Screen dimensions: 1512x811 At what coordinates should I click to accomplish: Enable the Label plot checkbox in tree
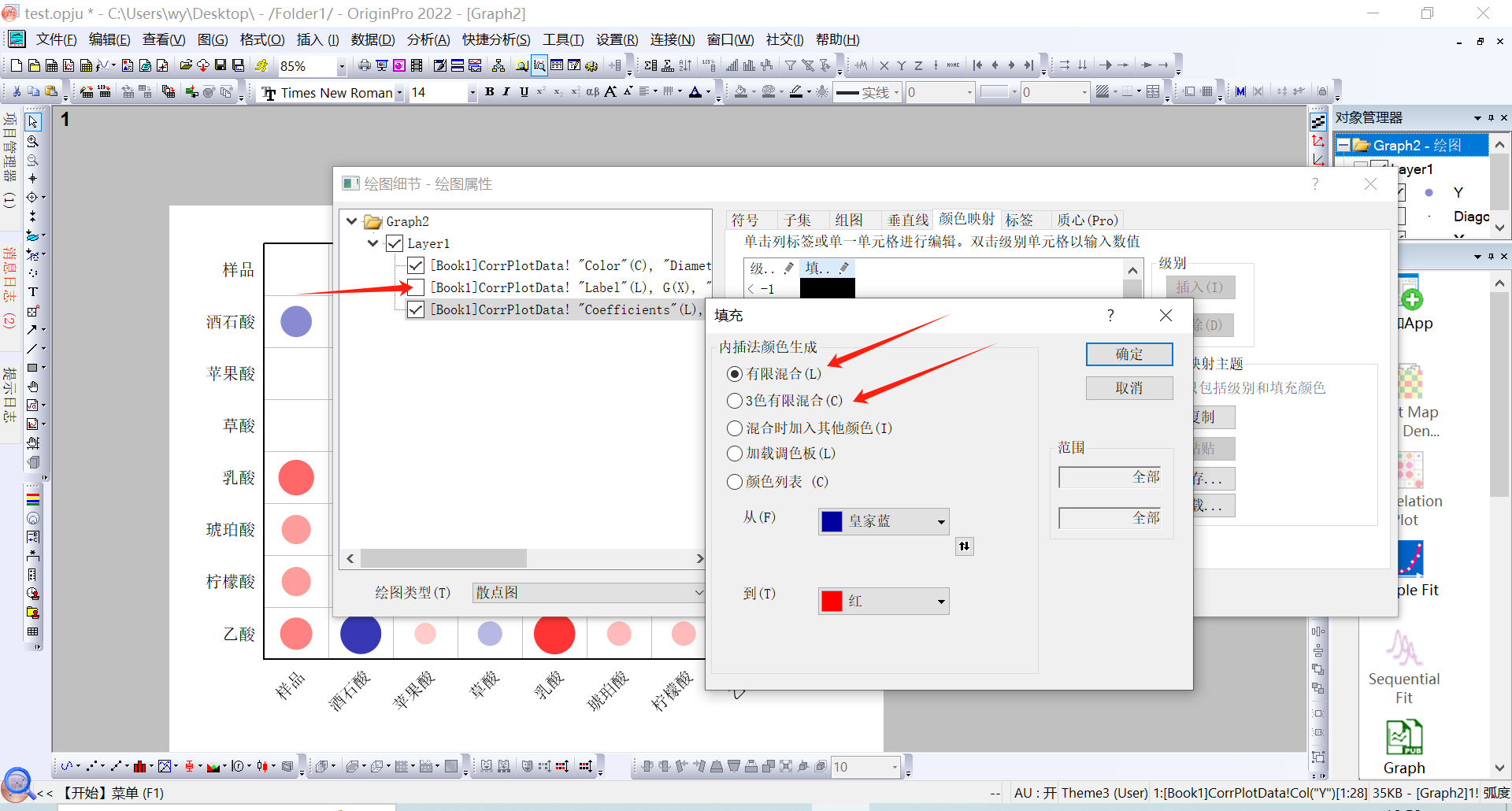pyautogui.click(x=416, y=287)
